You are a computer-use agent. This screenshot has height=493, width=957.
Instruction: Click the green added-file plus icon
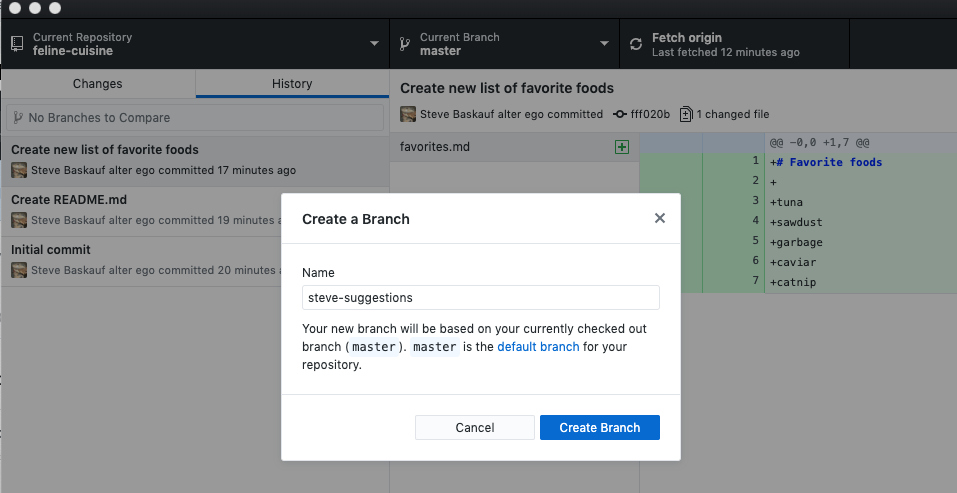point(621,147)
